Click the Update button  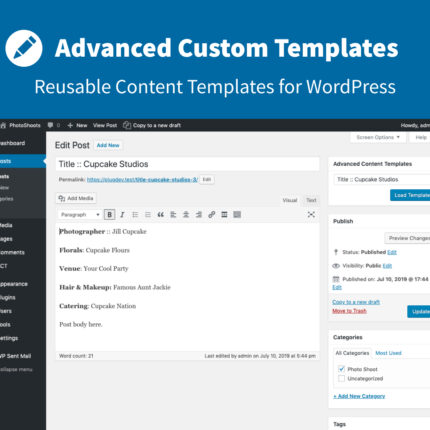click(419, 311)
